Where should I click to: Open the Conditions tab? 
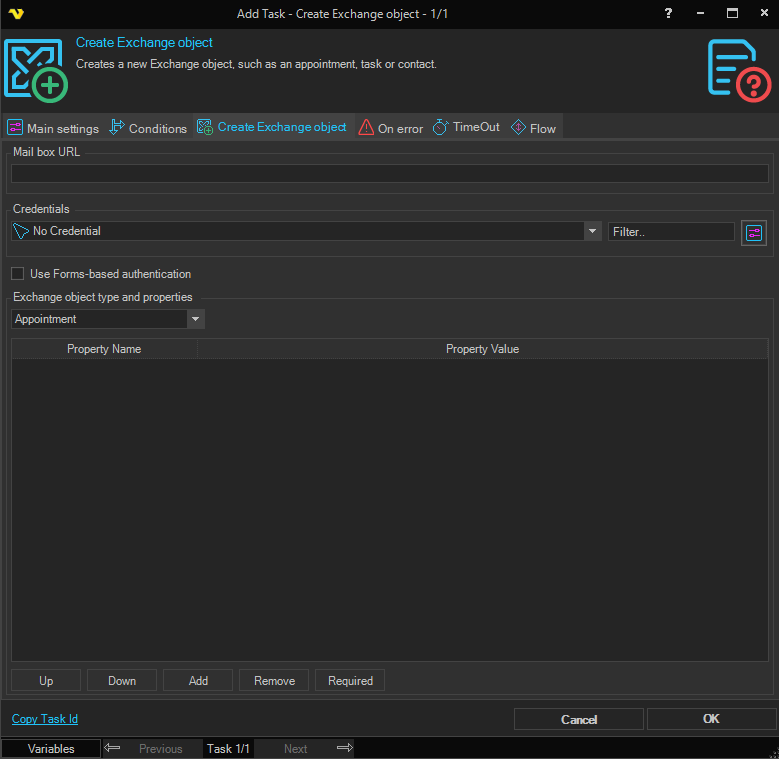coord(148,128)
